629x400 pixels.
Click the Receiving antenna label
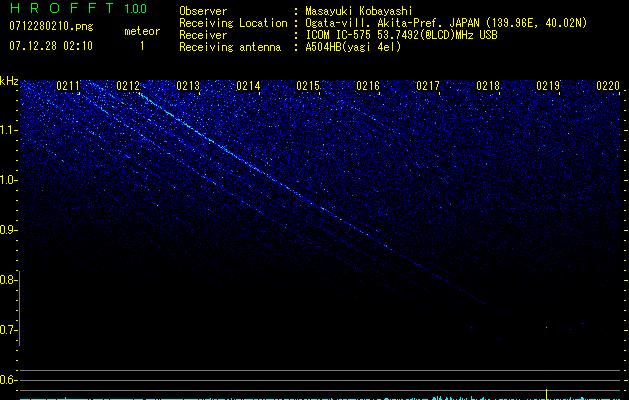230,47
